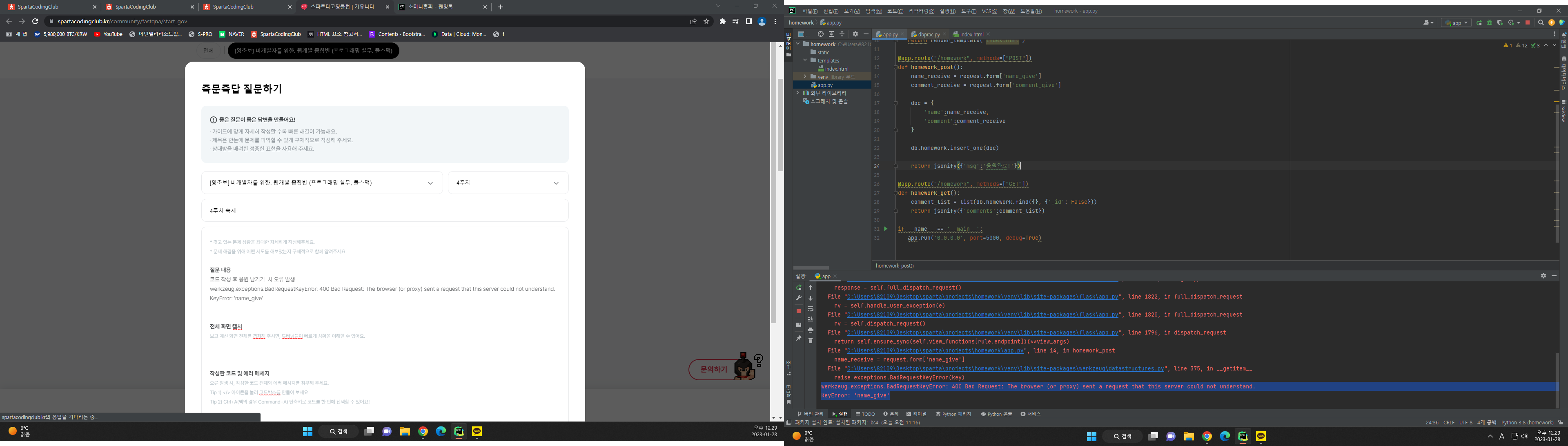Open the 도구(T) menu
The image size is (1568, 446).
(x=969, y=11)
